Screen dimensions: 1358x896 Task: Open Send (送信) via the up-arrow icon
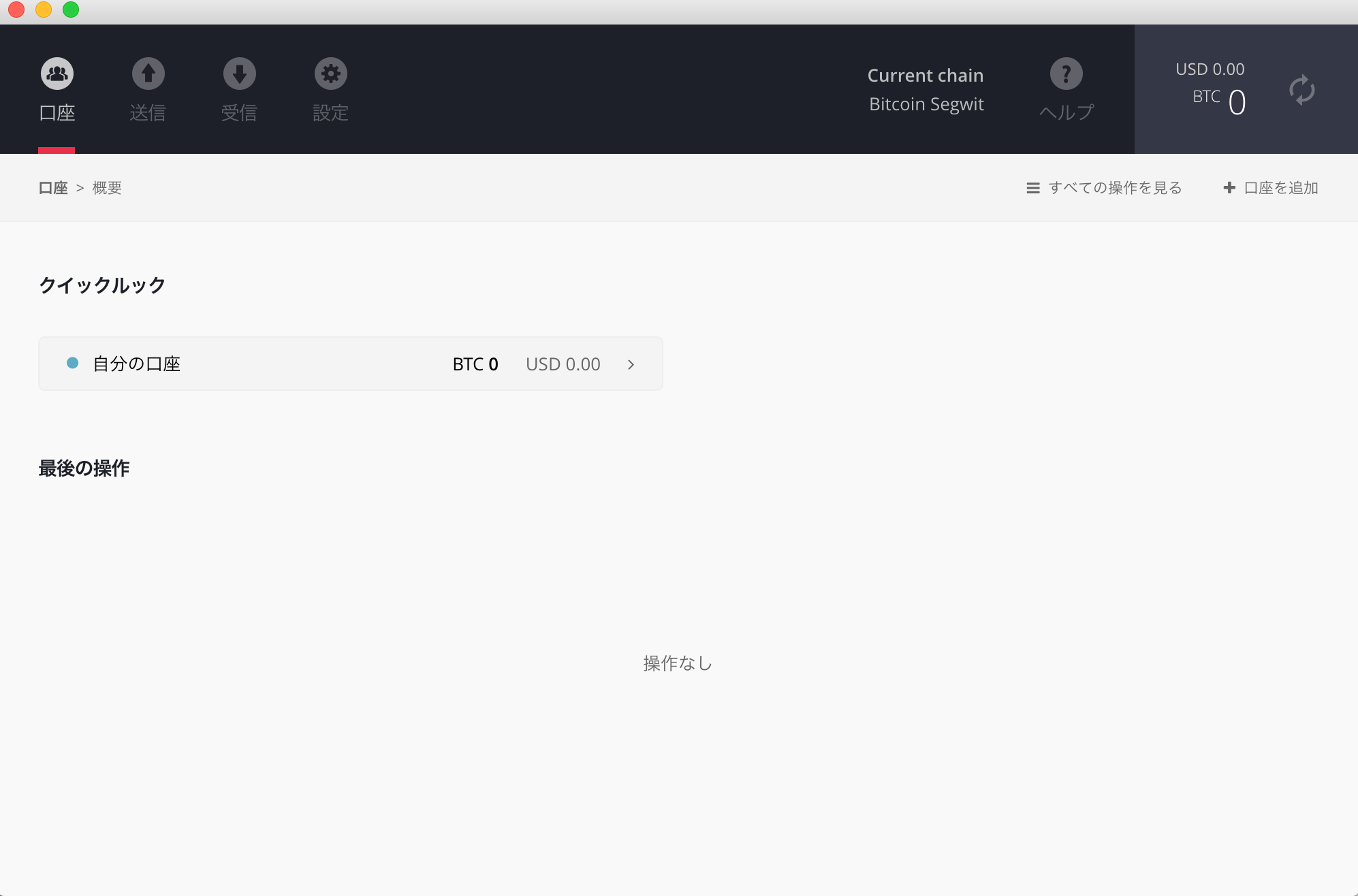[148, 74]
